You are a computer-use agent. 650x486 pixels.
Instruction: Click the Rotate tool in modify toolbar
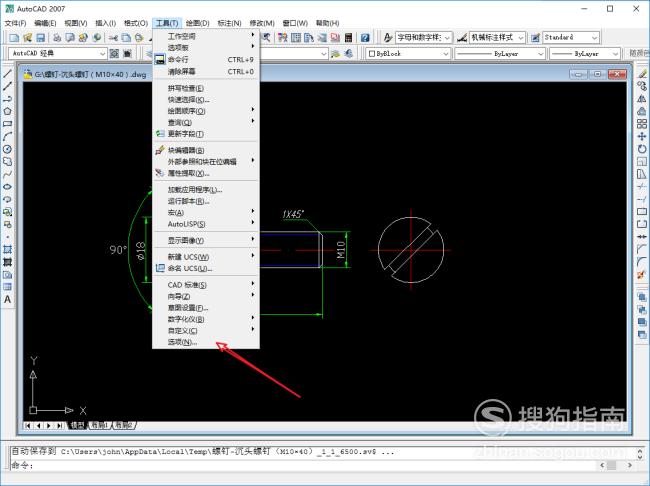point(642,149)
